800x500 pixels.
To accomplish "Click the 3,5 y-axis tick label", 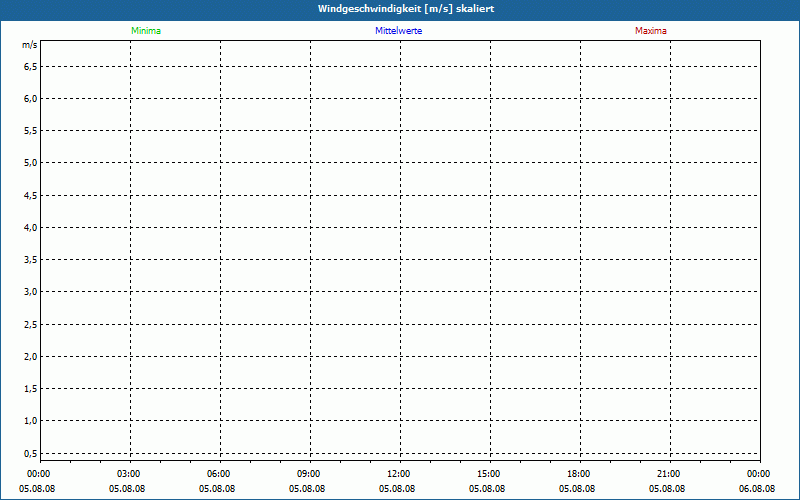I will [x=30, y=260].
